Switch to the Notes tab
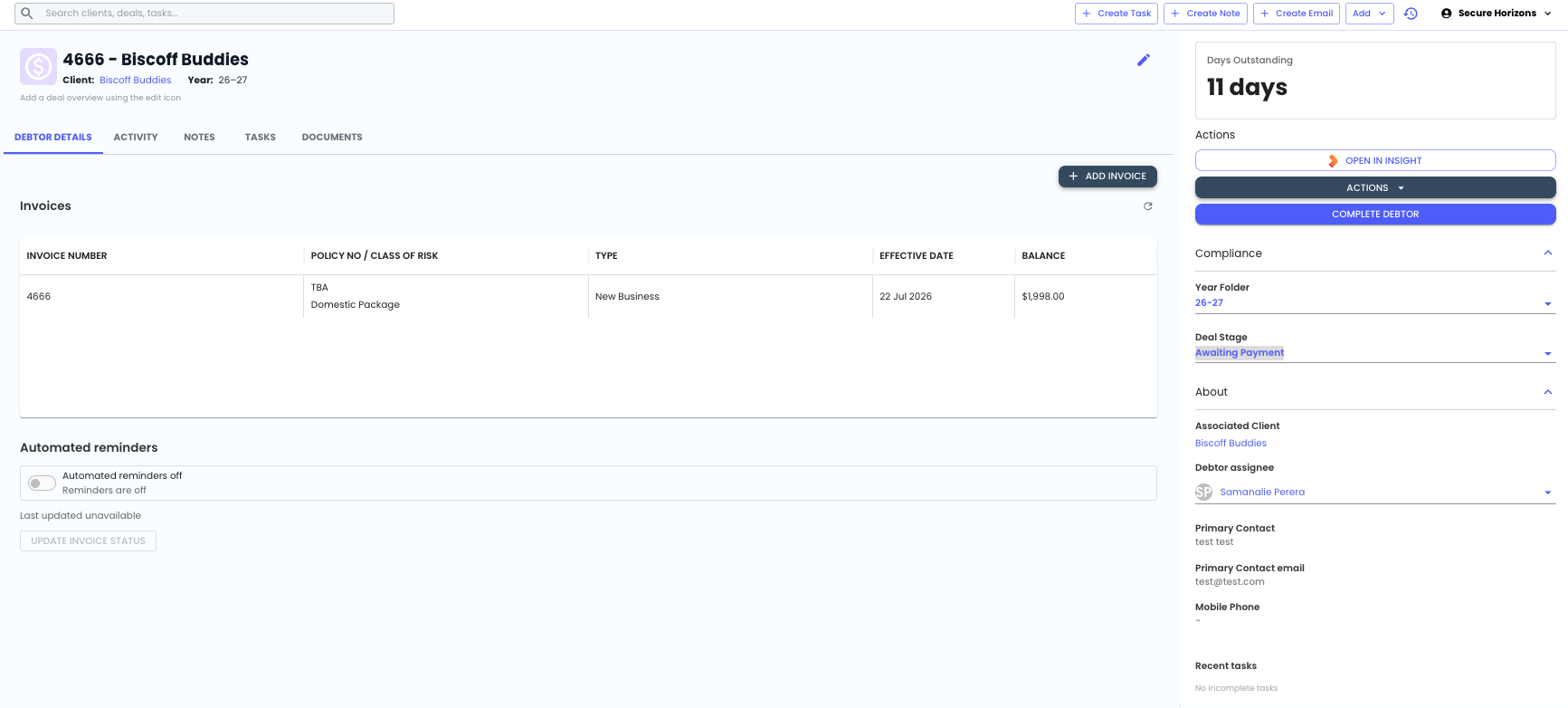The height and width of the screenshot is (708, 1568). 199,138
